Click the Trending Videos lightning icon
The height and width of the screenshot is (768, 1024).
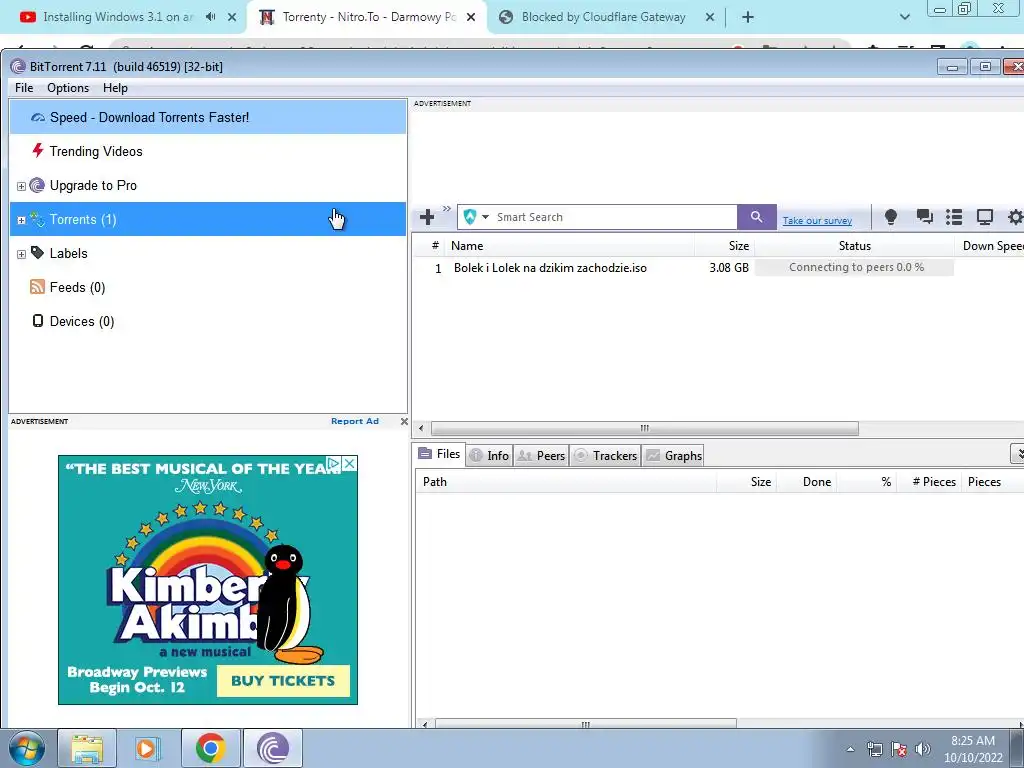(x=38, y=151)
